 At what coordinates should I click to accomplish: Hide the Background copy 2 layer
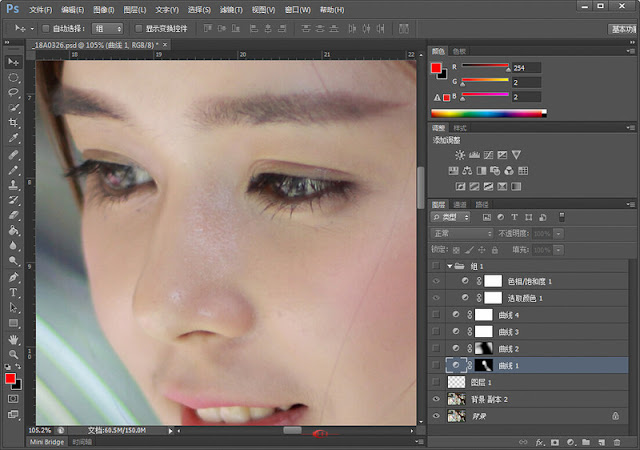436,399
